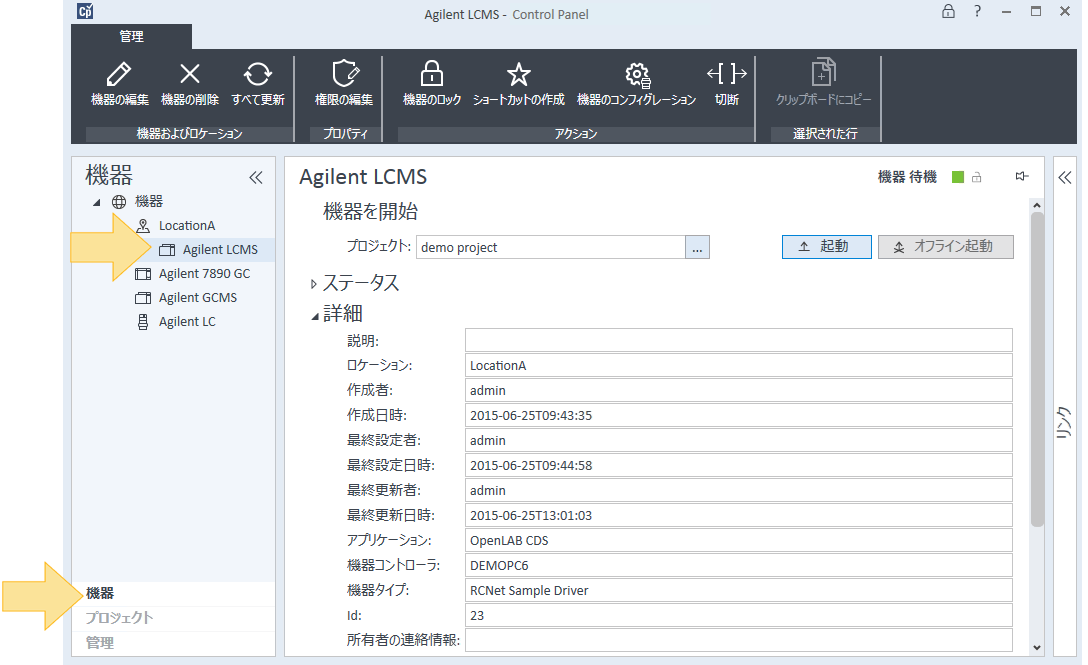Click the Agilent LCMS instrument icon
The image size is (1088, 665).
click(167, 250)
